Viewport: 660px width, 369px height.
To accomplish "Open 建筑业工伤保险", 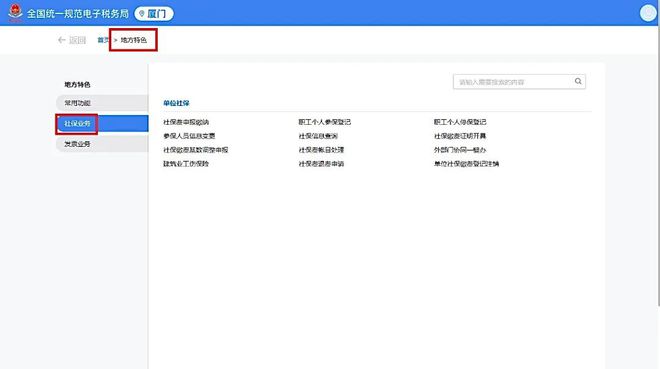I will tap(186, 164).
